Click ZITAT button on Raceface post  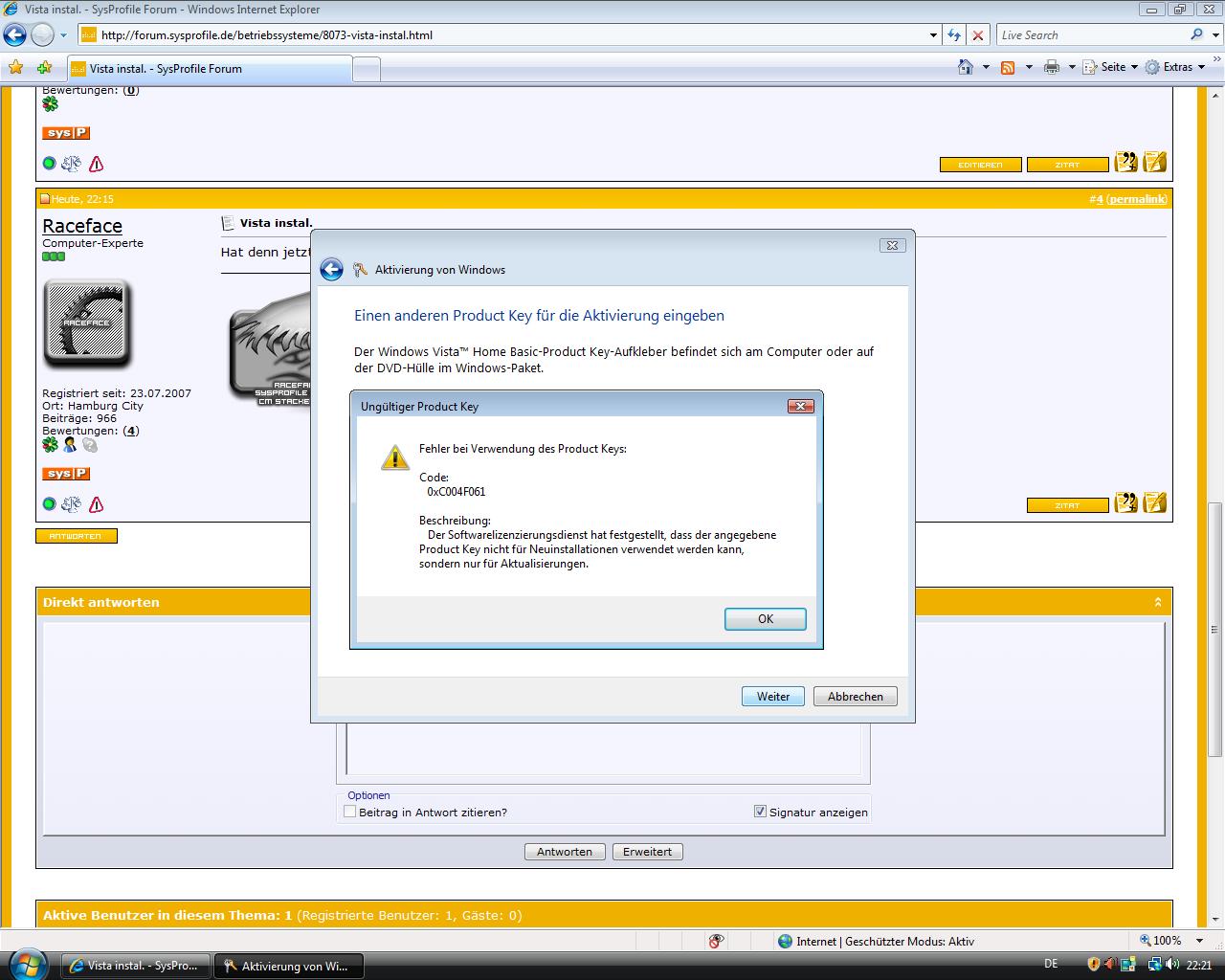[1067, 505]
